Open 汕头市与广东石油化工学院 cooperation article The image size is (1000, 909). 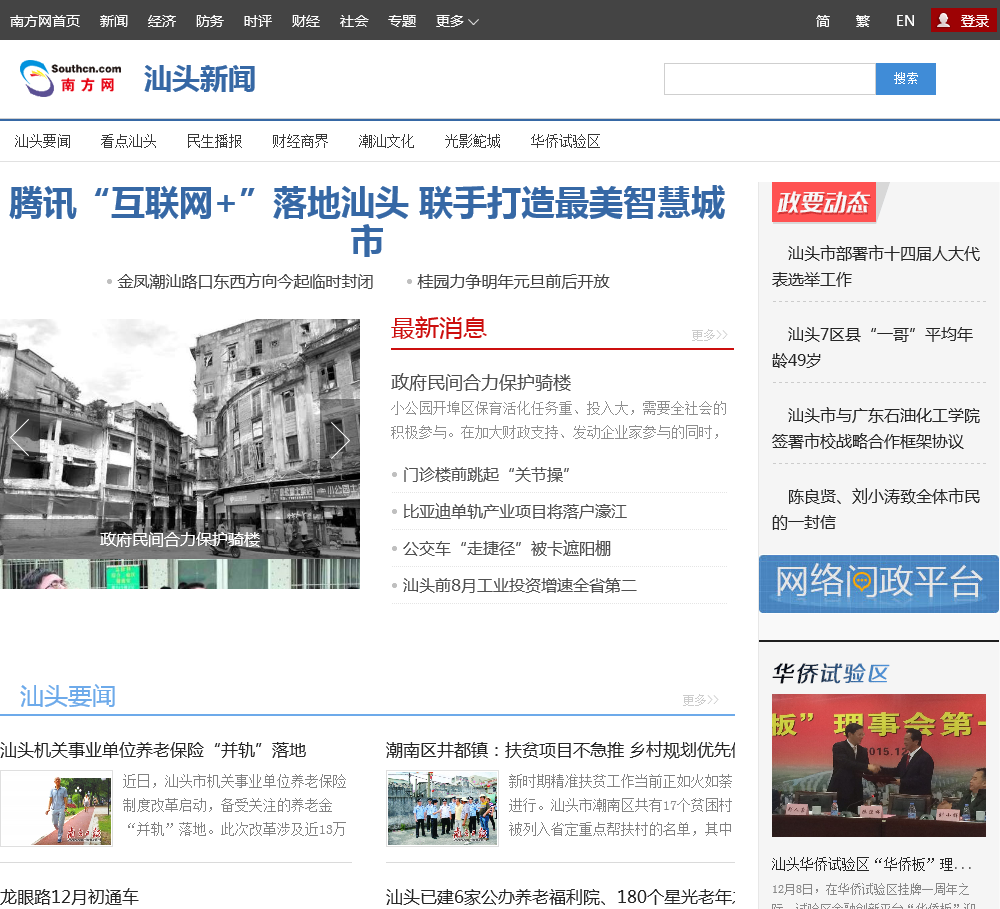[x=876, y=429]
